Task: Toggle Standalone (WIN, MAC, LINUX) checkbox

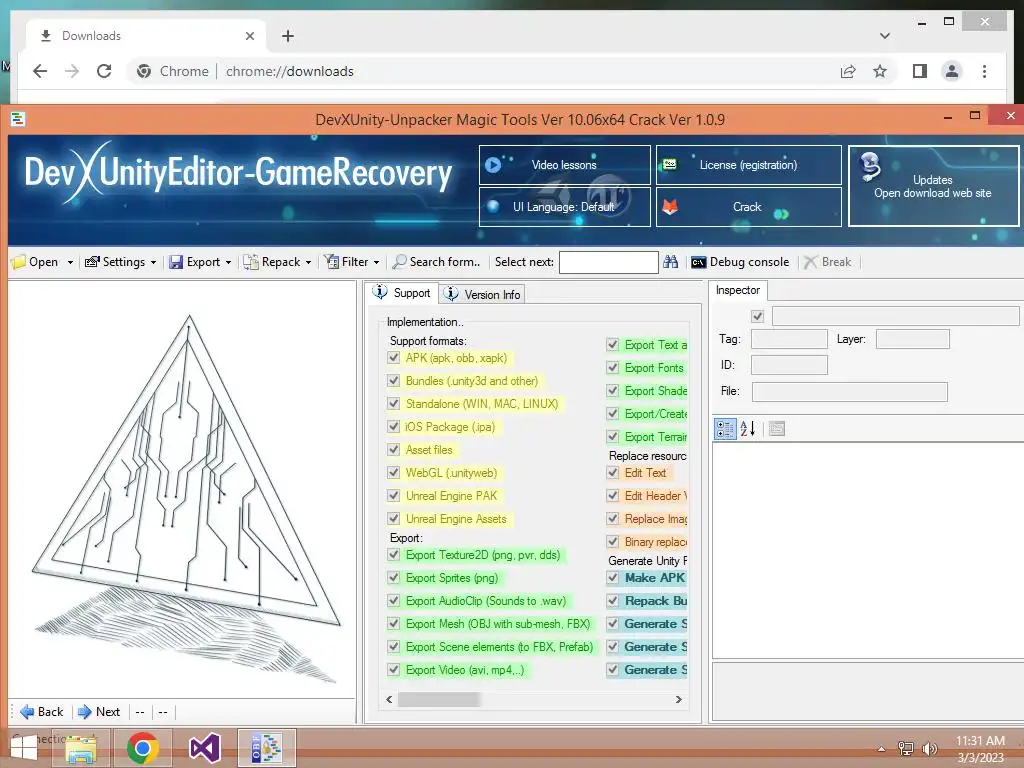Action: coord(393,404)
